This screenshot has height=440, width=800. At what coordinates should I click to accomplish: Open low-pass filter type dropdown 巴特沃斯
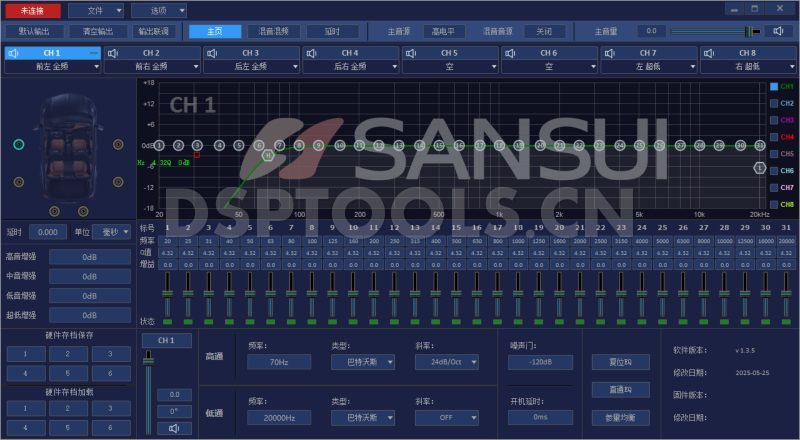tap(363, 418)
